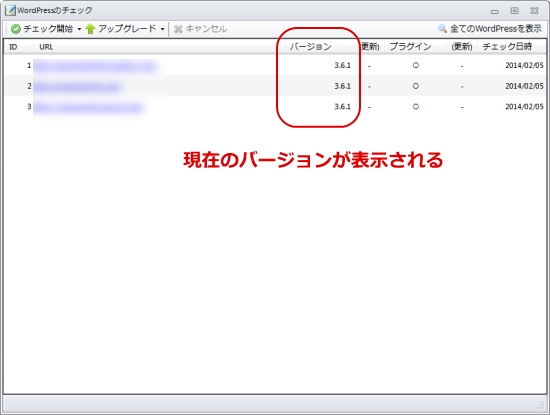Sort by the バージョン column header

pyautogui.click(x=310, y=47)
